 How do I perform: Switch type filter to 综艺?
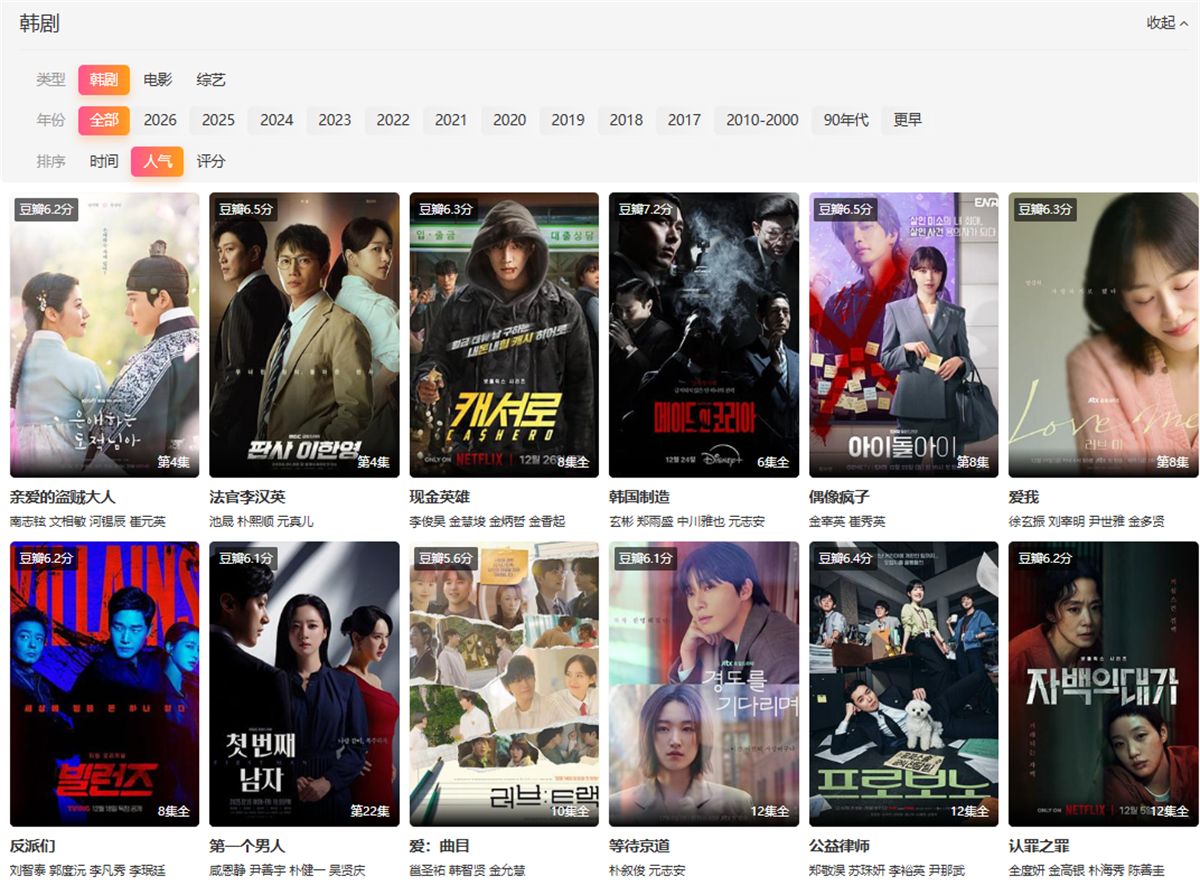tap(211, 80)
